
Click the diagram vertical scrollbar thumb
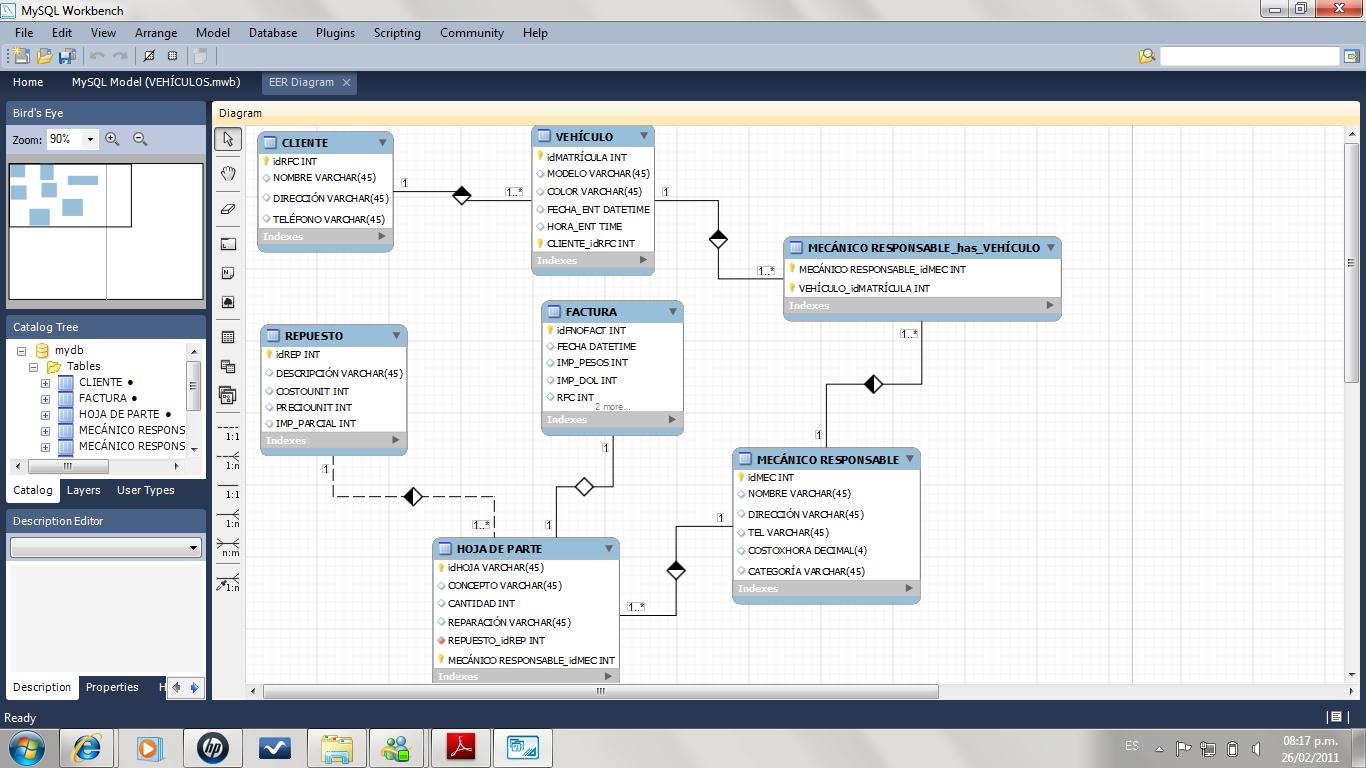1351,262
